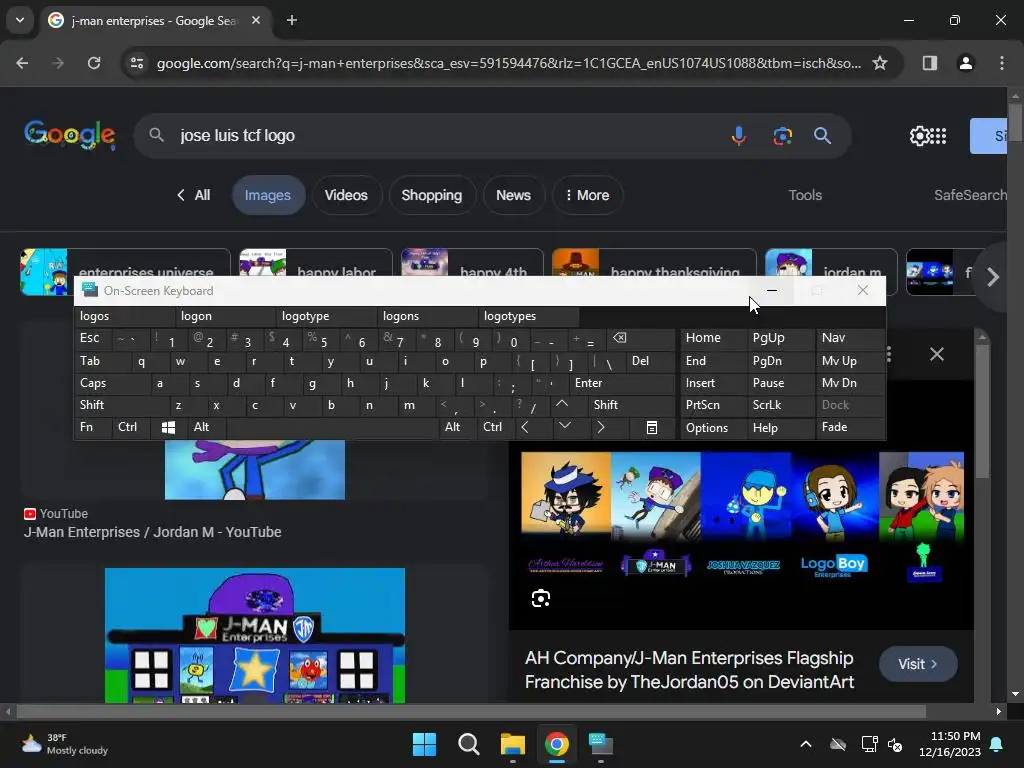Image resolution: width=1024 pixels, height=768 pixels.
Task: Show next suggestion chips with arrow
Action: [x=993, y=277]
